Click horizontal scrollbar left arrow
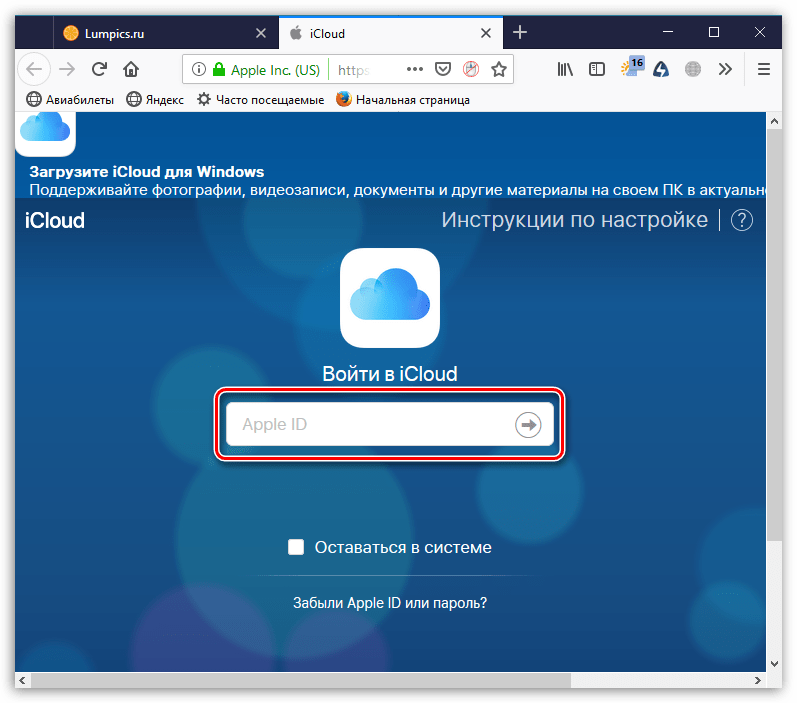 click(x=22, y=680)
